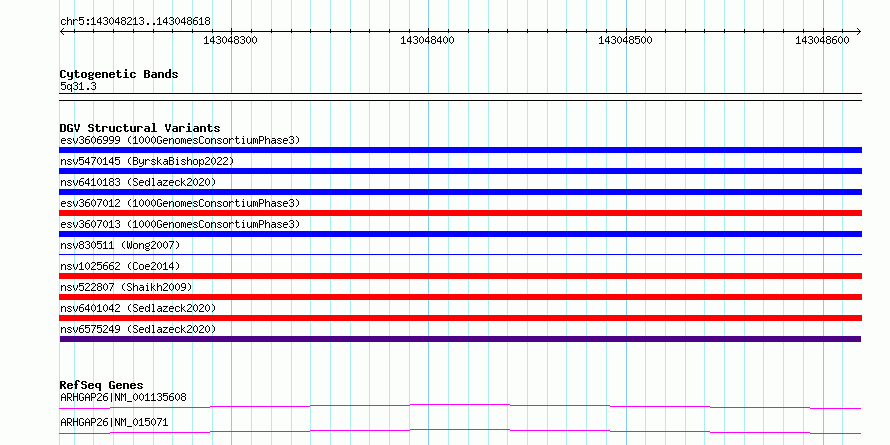
Task: Click the red bar under nsv6401042
Action: [x=460, y=318]
